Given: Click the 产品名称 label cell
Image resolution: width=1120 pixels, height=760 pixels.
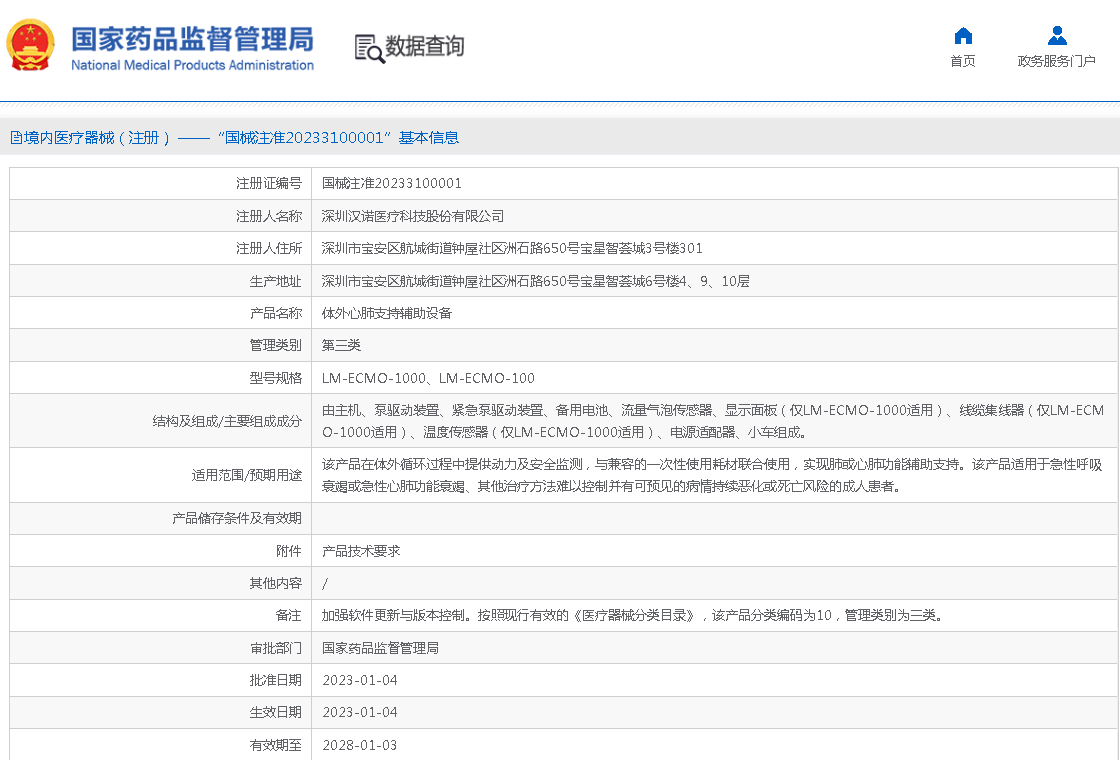Looking at the screenshot, I should tap(161, 313).
